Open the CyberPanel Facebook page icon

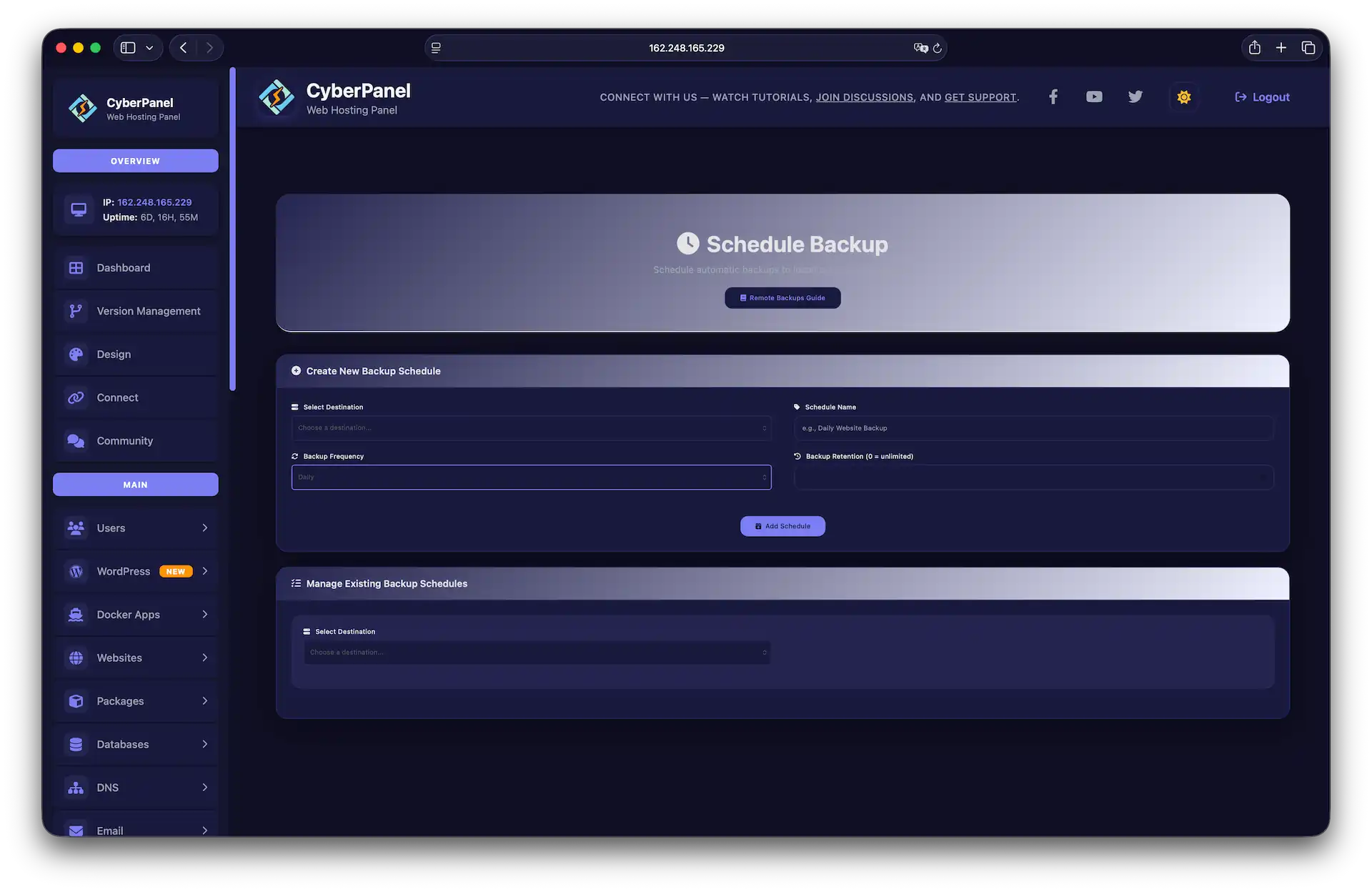tap(1053, 96)
